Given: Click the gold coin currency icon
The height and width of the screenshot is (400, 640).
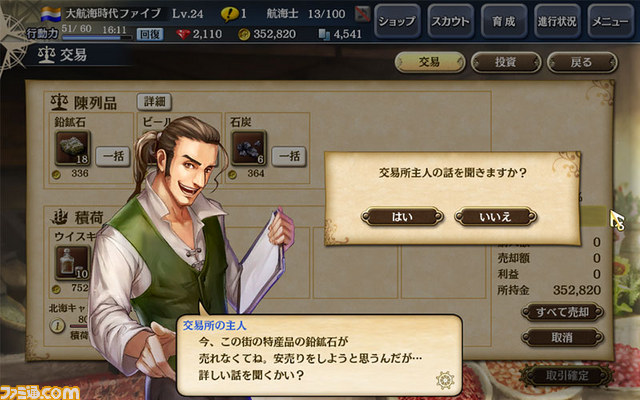Looking at the screenshot, I should point(244,34).
